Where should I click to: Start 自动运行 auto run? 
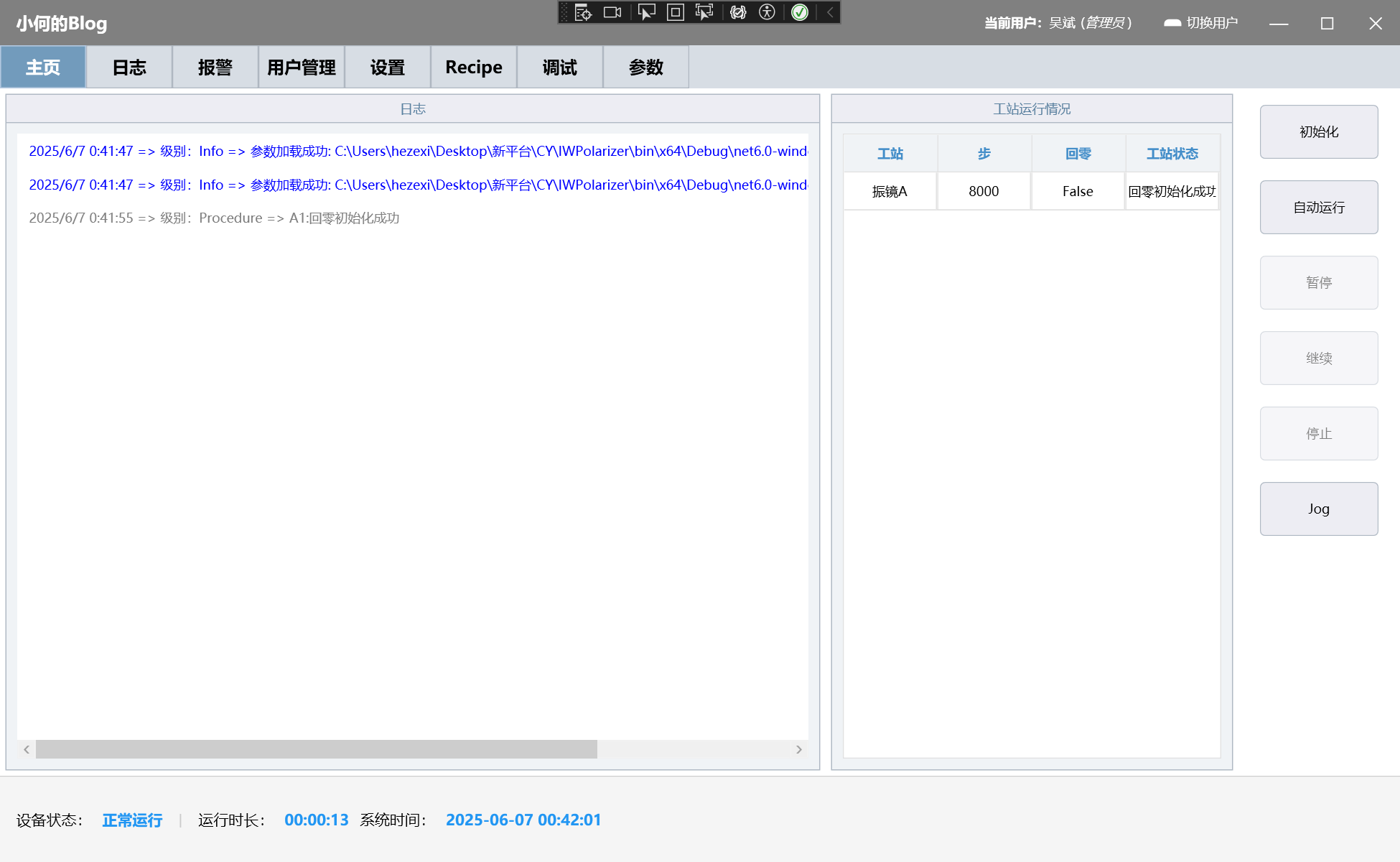1318,208
